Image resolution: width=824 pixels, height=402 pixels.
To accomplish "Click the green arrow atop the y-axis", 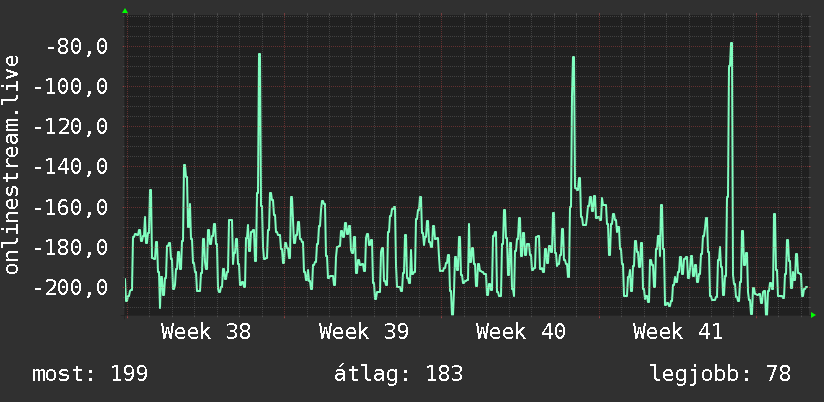I will click(x=125, y=11).
